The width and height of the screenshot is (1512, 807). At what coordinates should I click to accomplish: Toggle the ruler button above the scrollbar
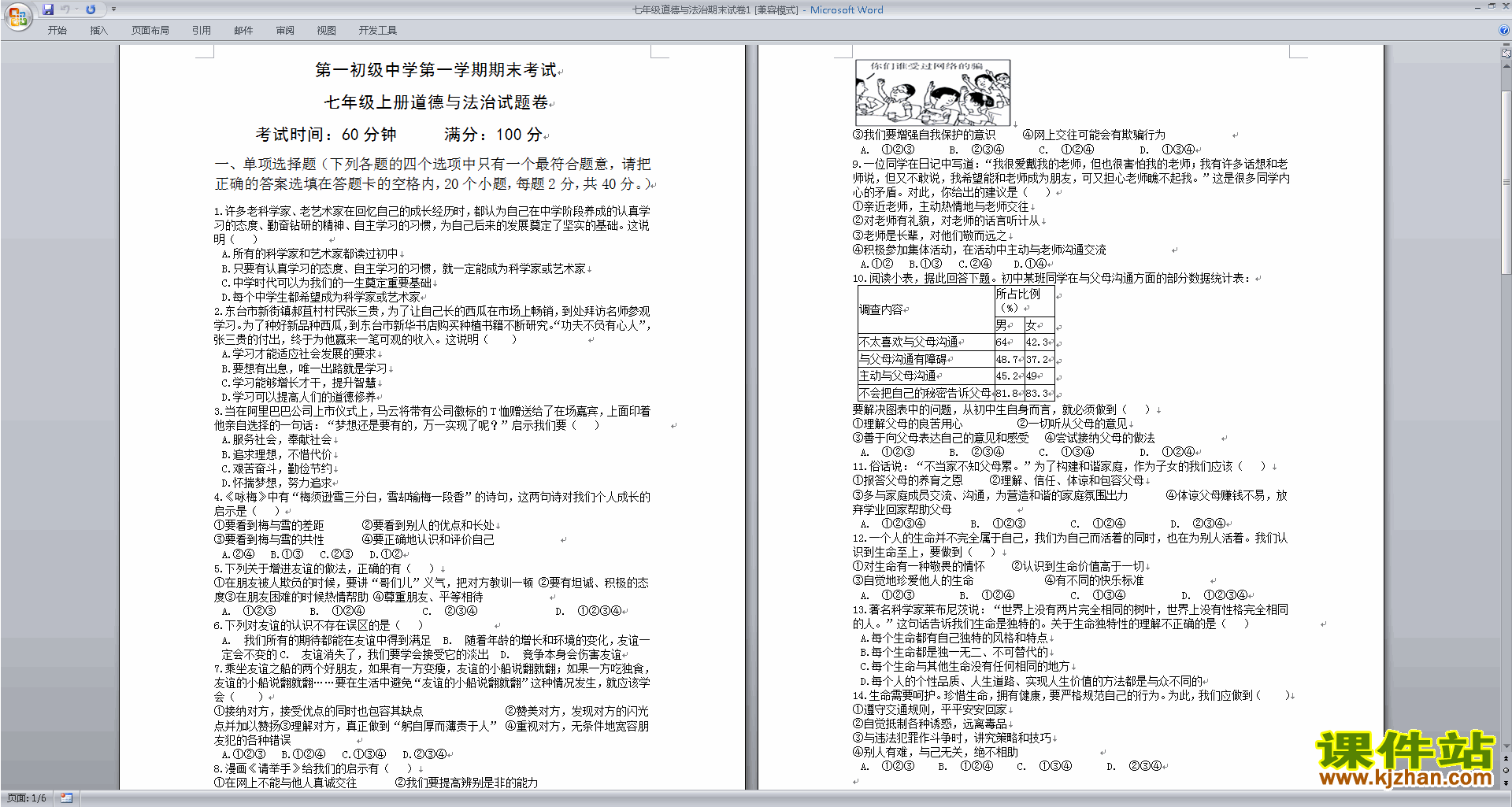(x=1506, y=54)
